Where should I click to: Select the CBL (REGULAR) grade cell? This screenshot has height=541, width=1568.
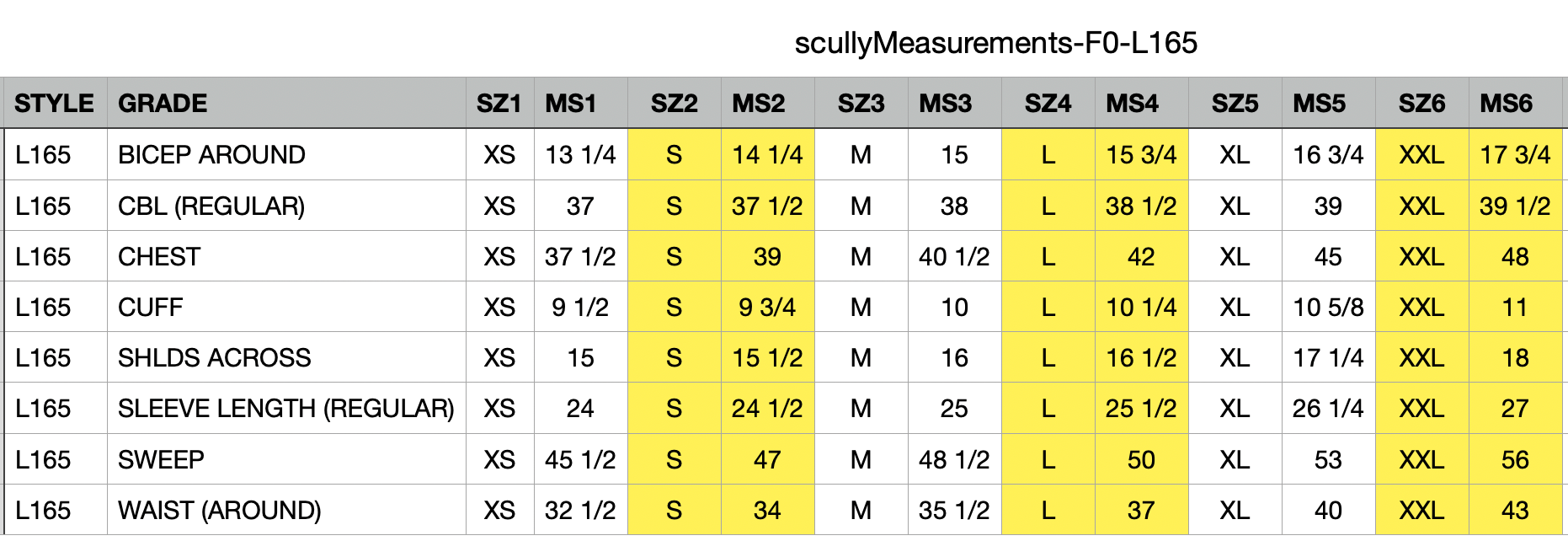(x=211, y=206)
